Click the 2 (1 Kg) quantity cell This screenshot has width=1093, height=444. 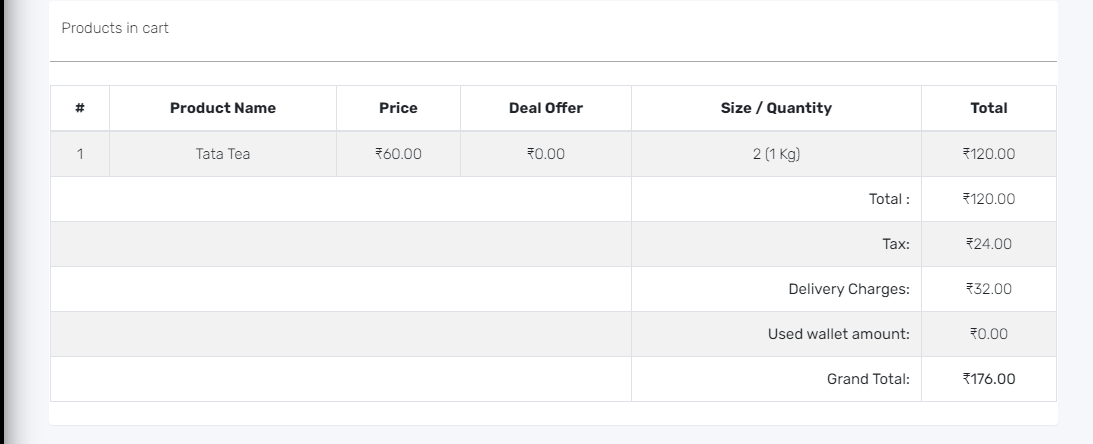777,154
